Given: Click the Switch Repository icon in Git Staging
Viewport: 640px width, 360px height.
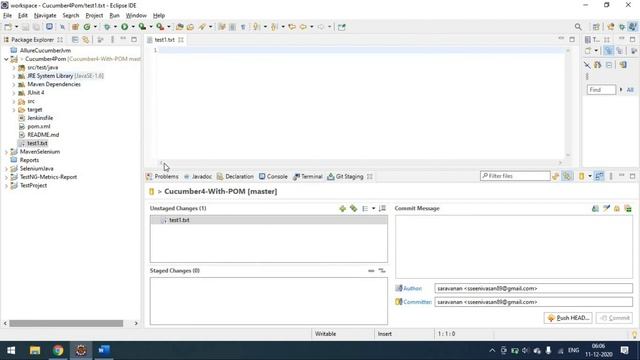Looking at the screenshot, I should [x=581, y=176].
